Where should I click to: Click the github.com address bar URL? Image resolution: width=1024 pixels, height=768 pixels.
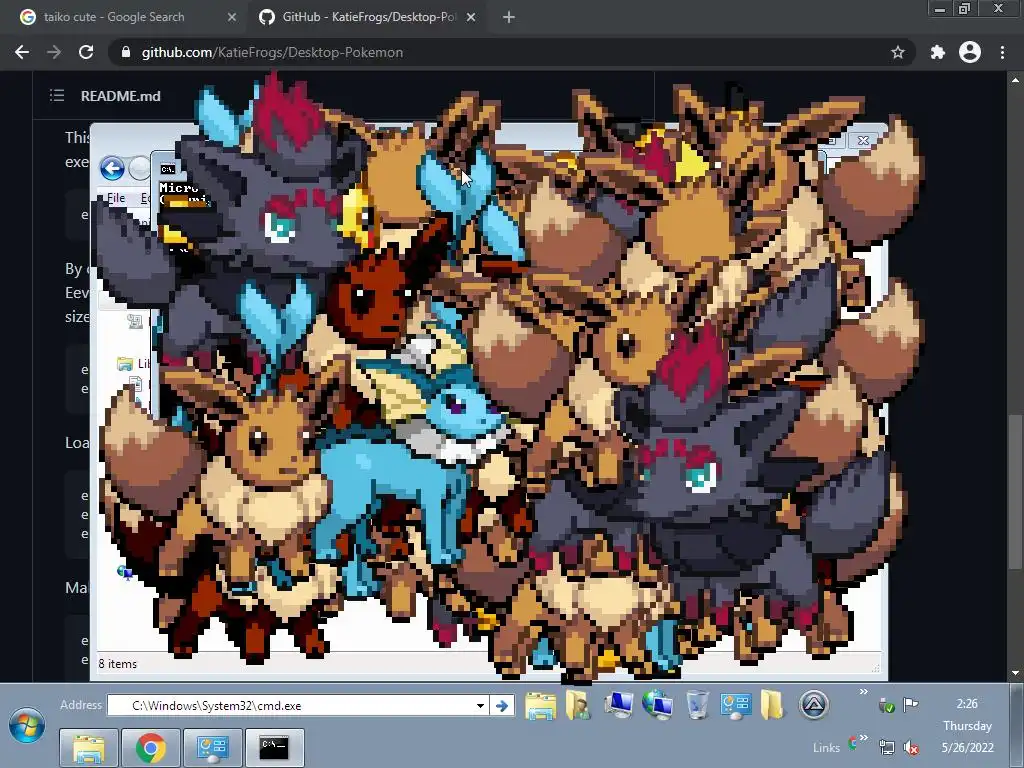(x=272, y=52)
